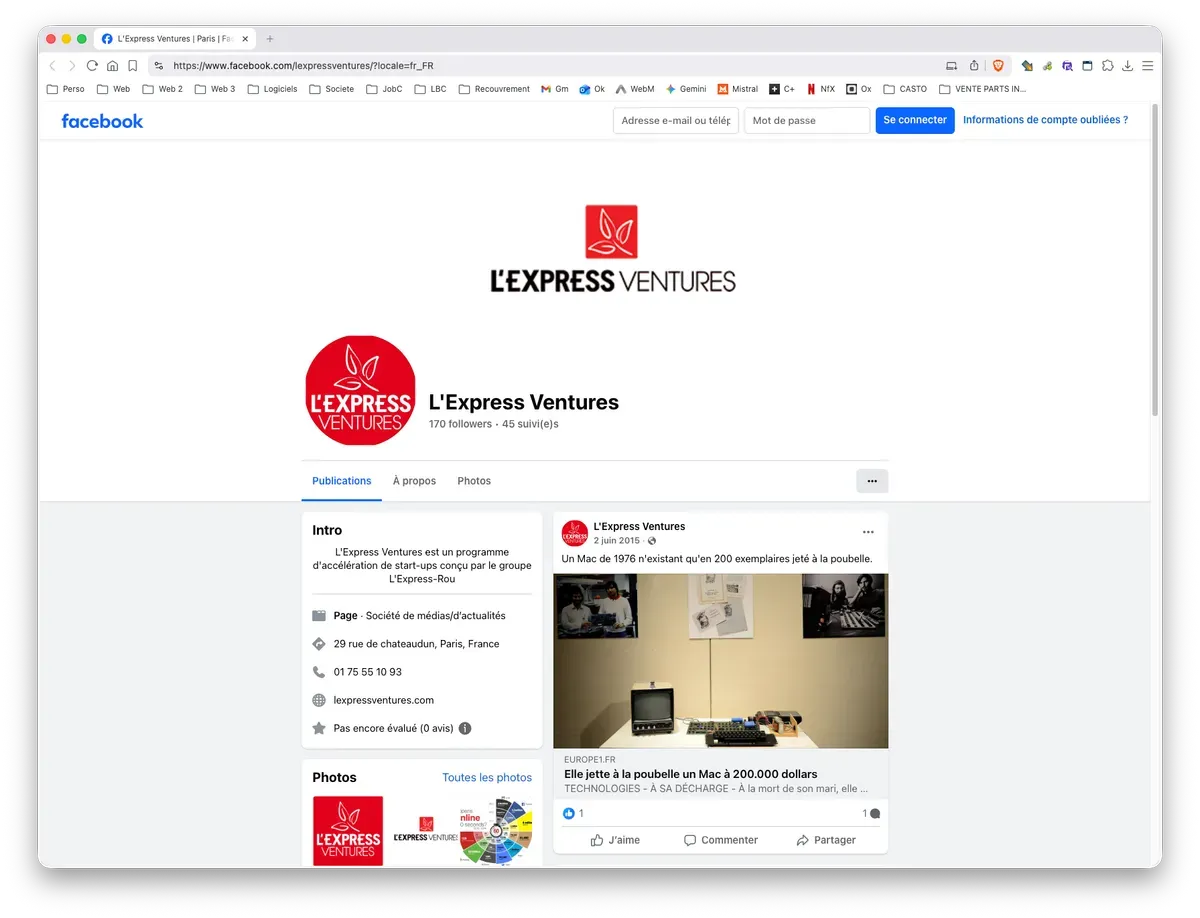This screenshot has width=1200, height=918.
Task: Open the browser hamburger menu
Action: (1147, 66)
